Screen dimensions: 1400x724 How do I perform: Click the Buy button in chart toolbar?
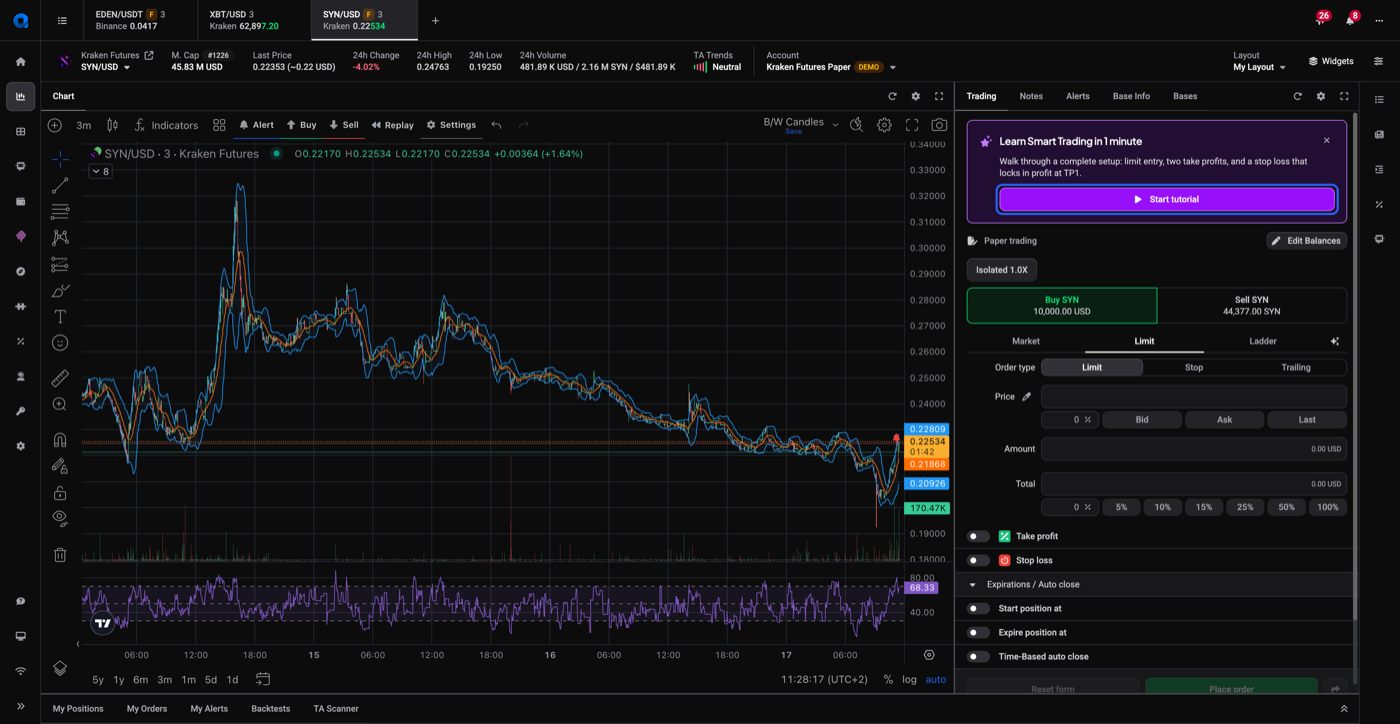click(301, 125)
